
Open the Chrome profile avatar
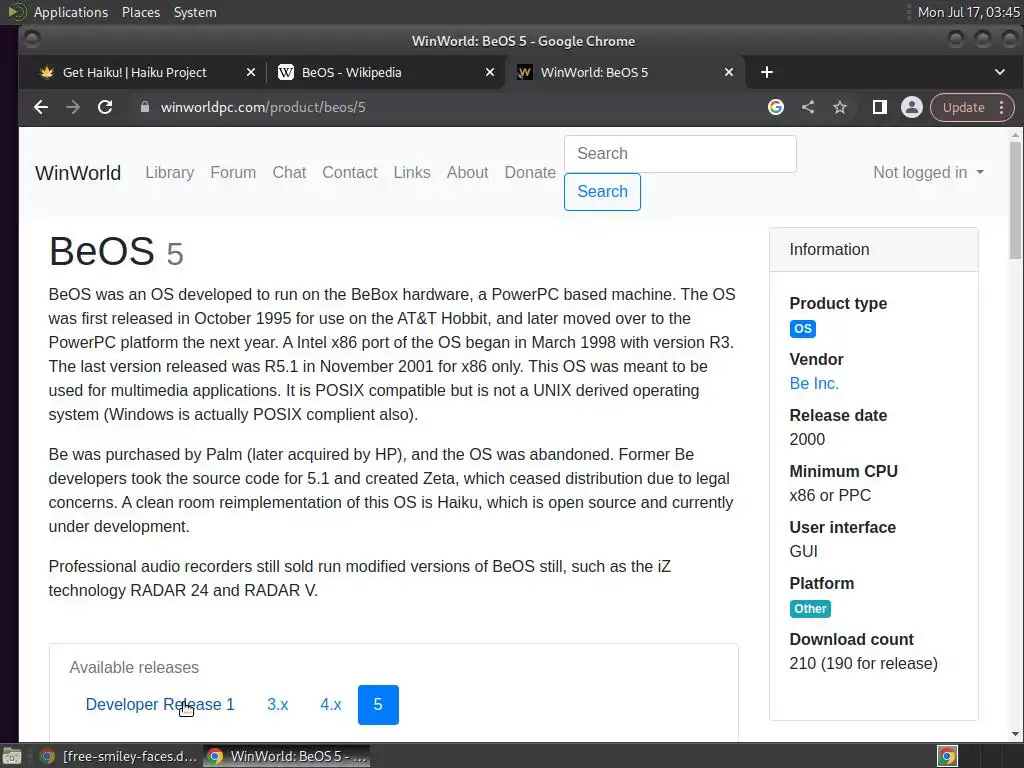point(912,107)
